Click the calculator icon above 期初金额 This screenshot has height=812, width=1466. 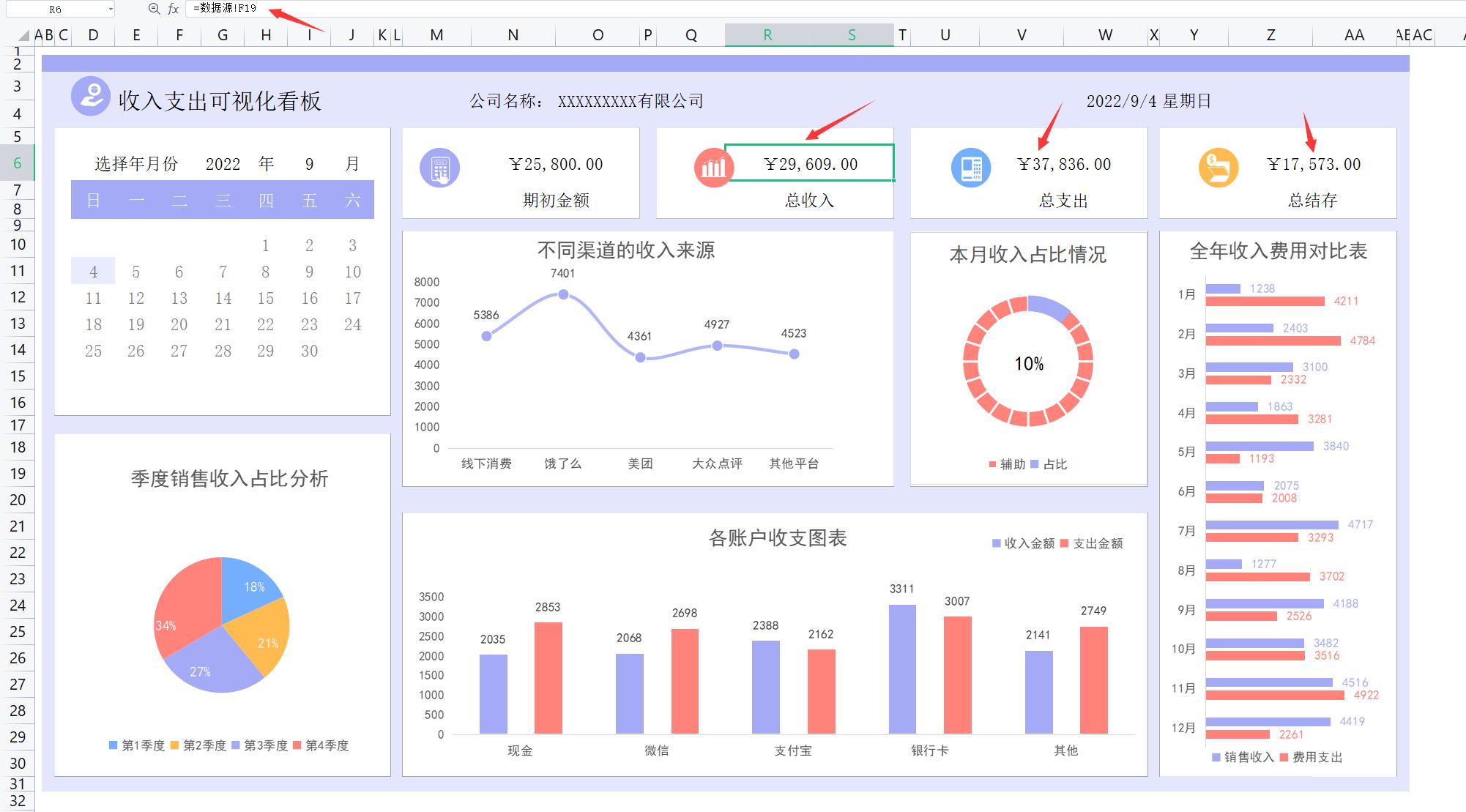440,168
